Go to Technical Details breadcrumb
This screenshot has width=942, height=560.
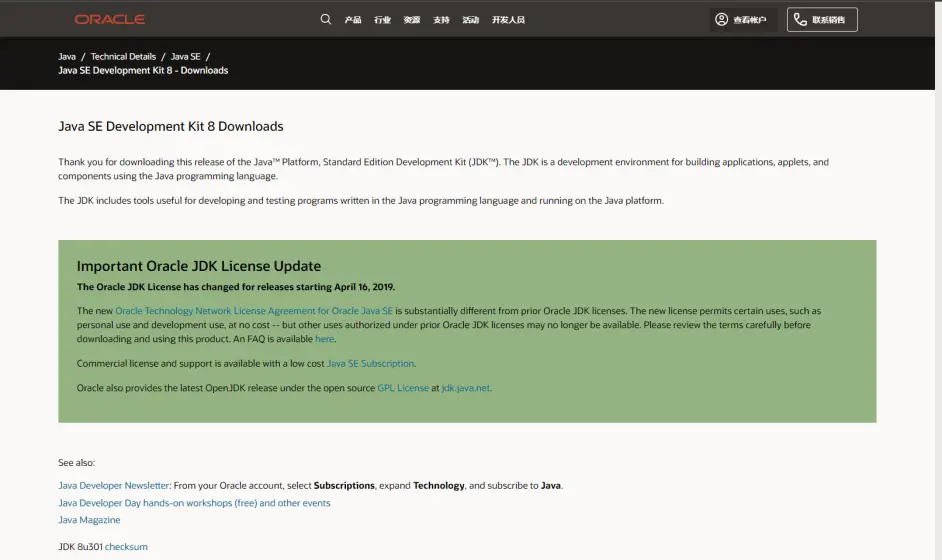[x=123, y=56]
